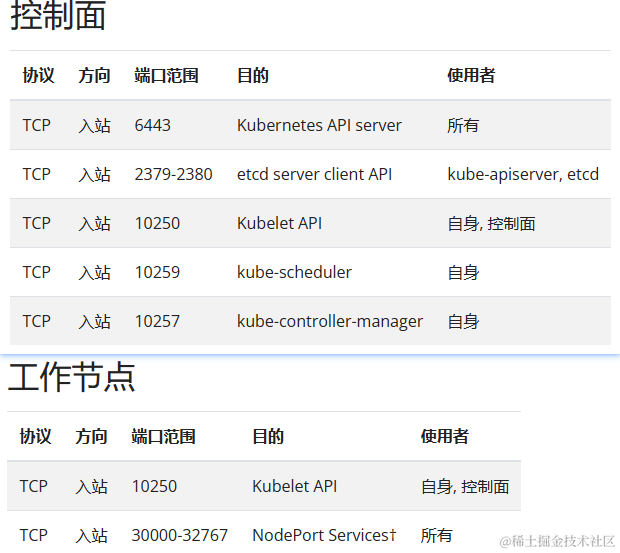
Task: Select the etcd server client API cell
Action: (x=314, y=174)
